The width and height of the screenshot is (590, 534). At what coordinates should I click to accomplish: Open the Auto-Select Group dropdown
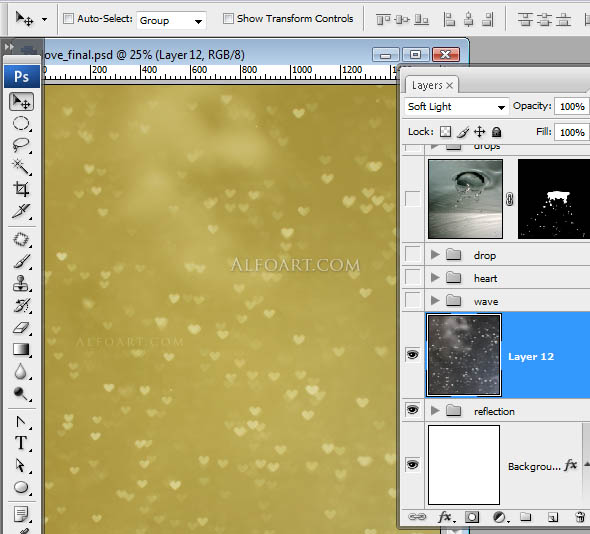pyautogui.click(x=171, y=20)
